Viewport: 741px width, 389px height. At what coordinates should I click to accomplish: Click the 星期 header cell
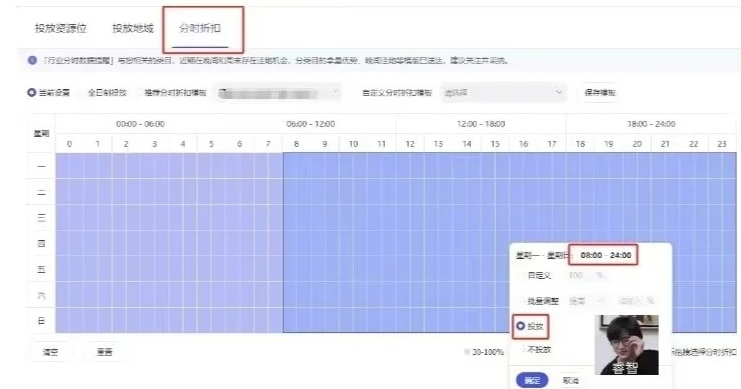pos(41,134)
